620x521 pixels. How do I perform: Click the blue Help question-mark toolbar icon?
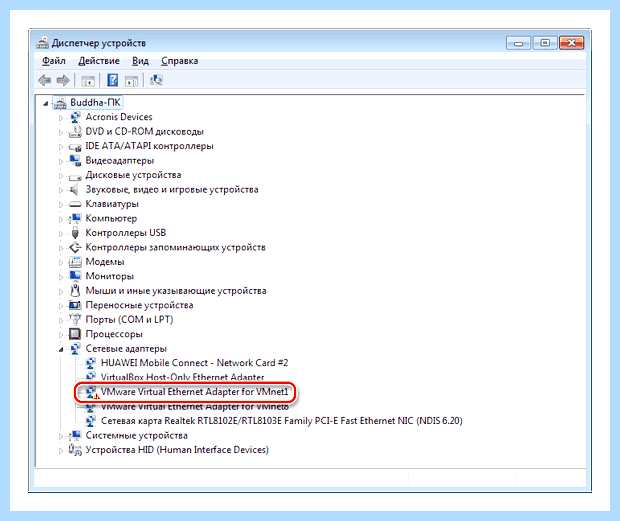[113, 80]
